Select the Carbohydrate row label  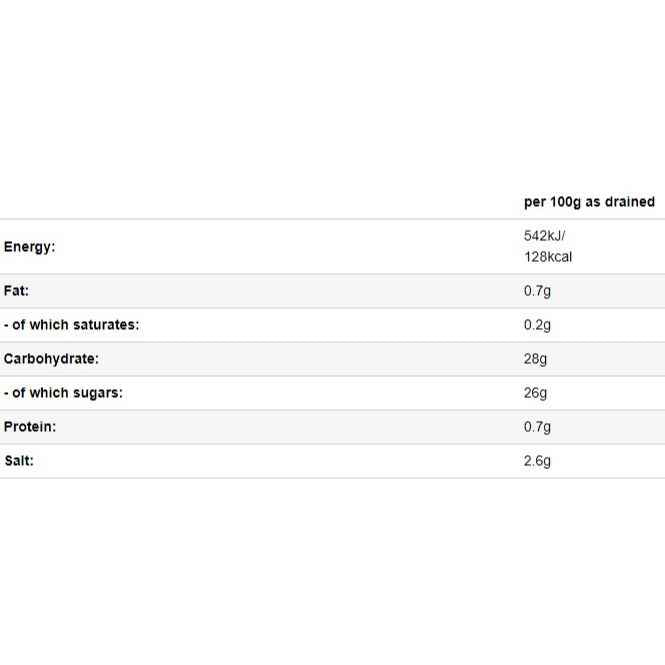52,359
